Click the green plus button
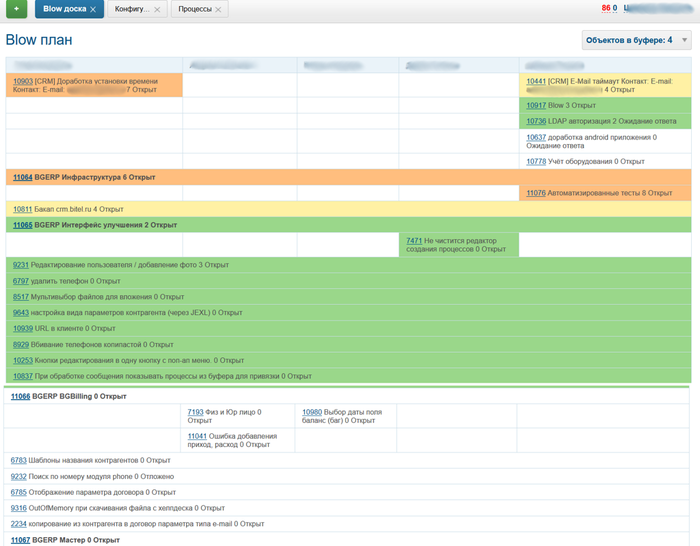Viewport: 700px width, 546px height. pyautogui.click(x=15, y=9)
